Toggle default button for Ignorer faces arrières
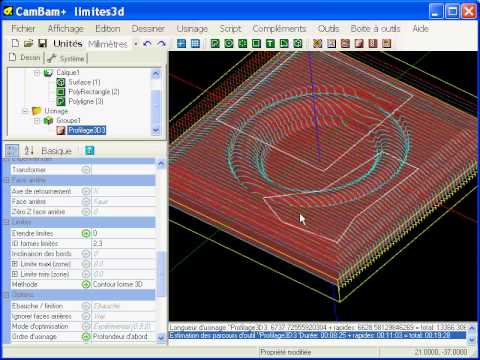 [x=86, y=316]
